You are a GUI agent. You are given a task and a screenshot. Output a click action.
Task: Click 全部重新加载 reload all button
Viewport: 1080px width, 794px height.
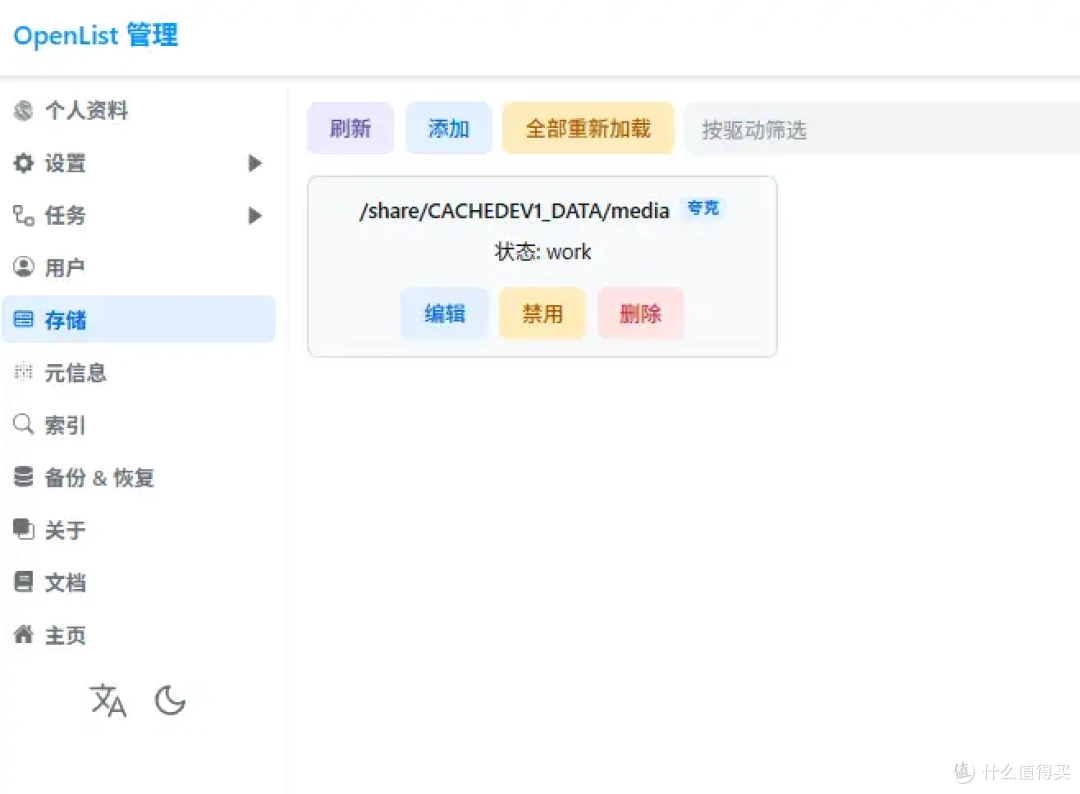tap(588, 128)
